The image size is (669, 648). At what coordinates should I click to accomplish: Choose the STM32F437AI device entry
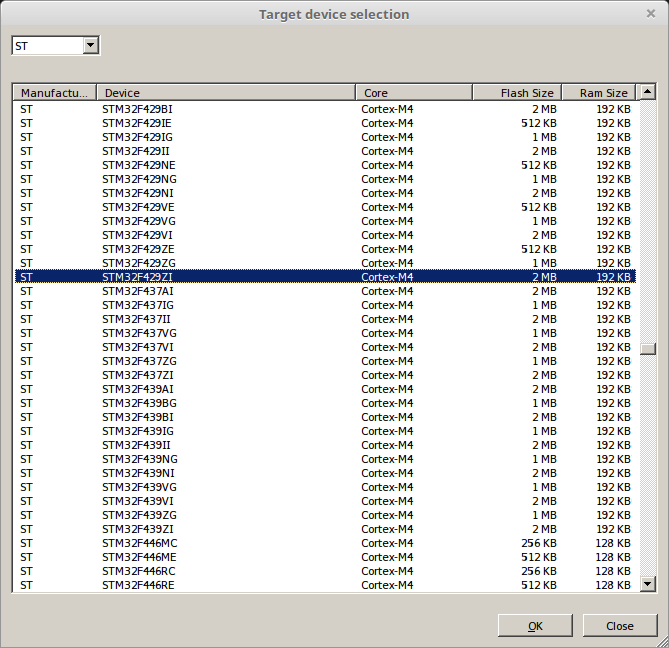pos(137,291)
